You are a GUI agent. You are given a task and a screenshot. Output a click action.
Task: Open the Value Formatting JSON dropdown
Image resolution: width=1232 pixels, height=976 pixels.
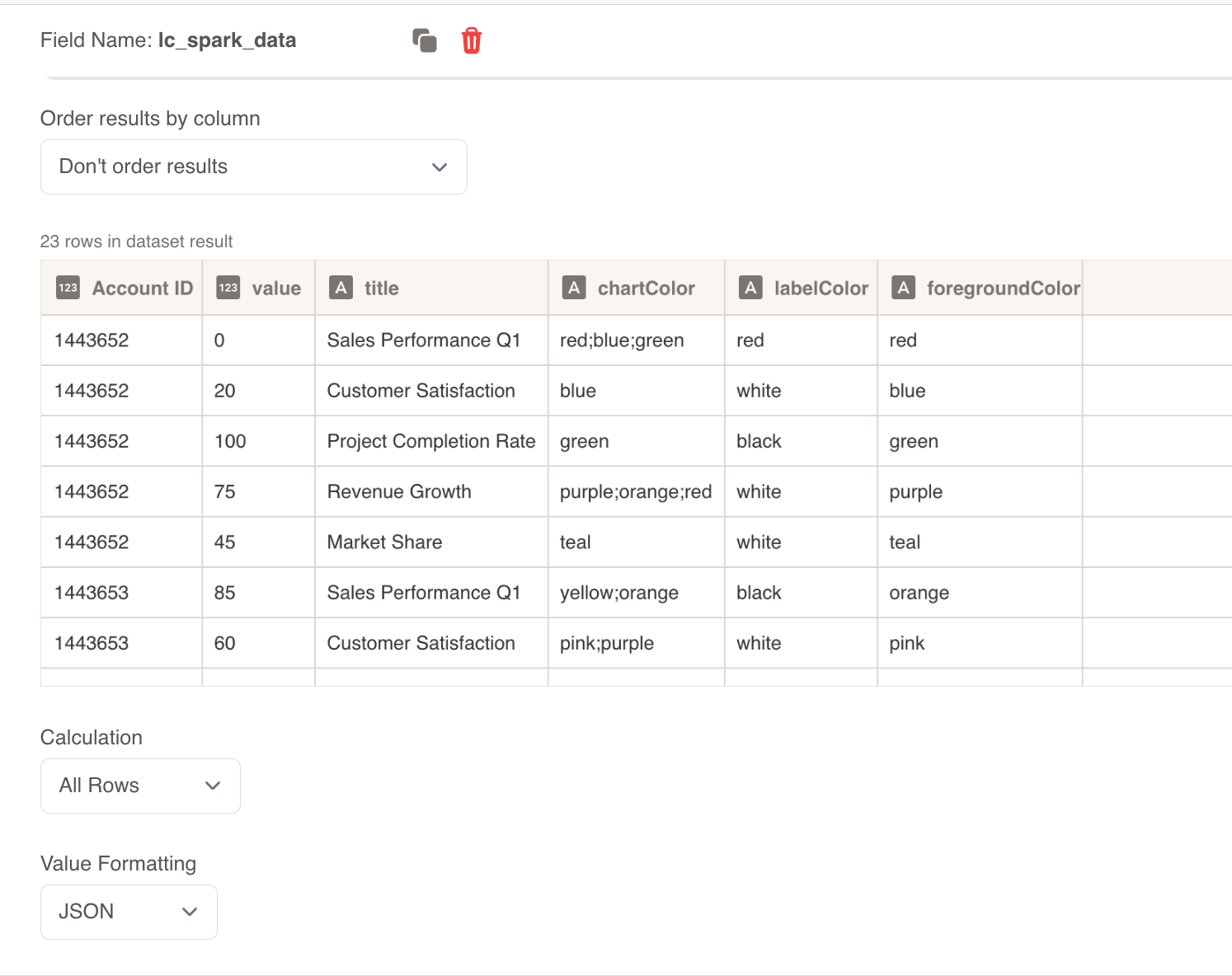click(129, 912)
